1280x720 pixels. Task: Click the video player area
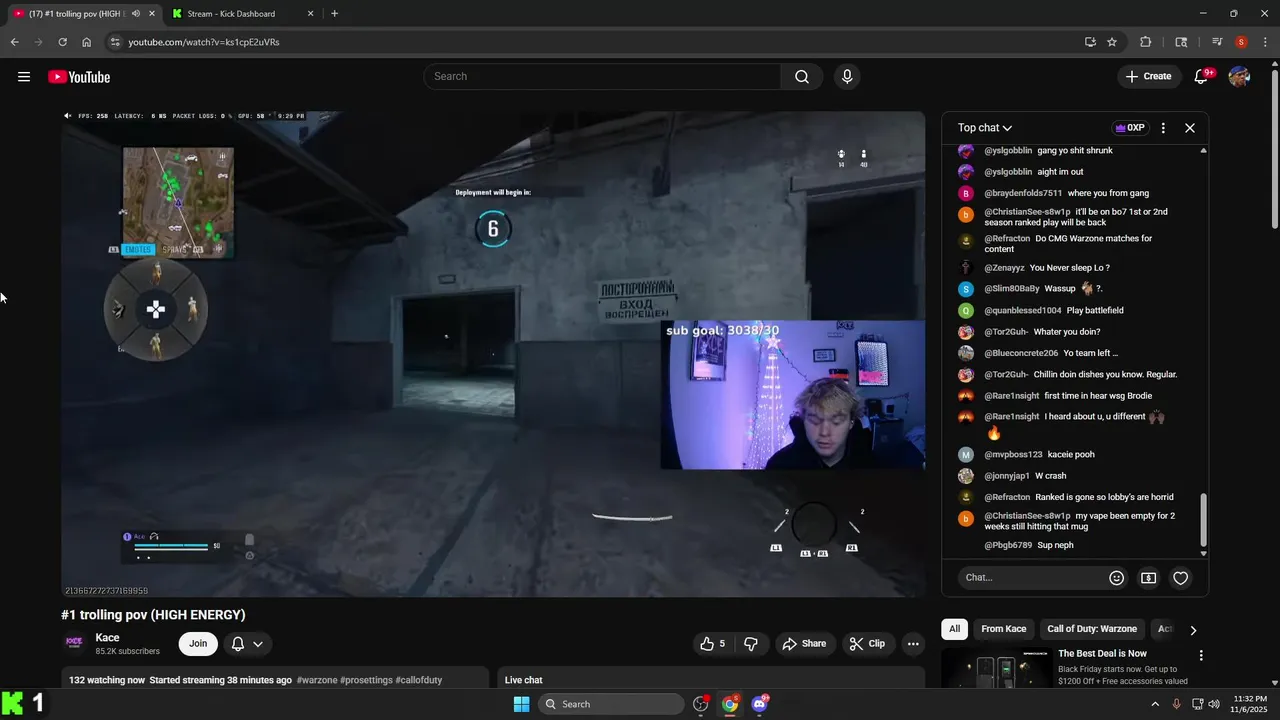(493, 354)
